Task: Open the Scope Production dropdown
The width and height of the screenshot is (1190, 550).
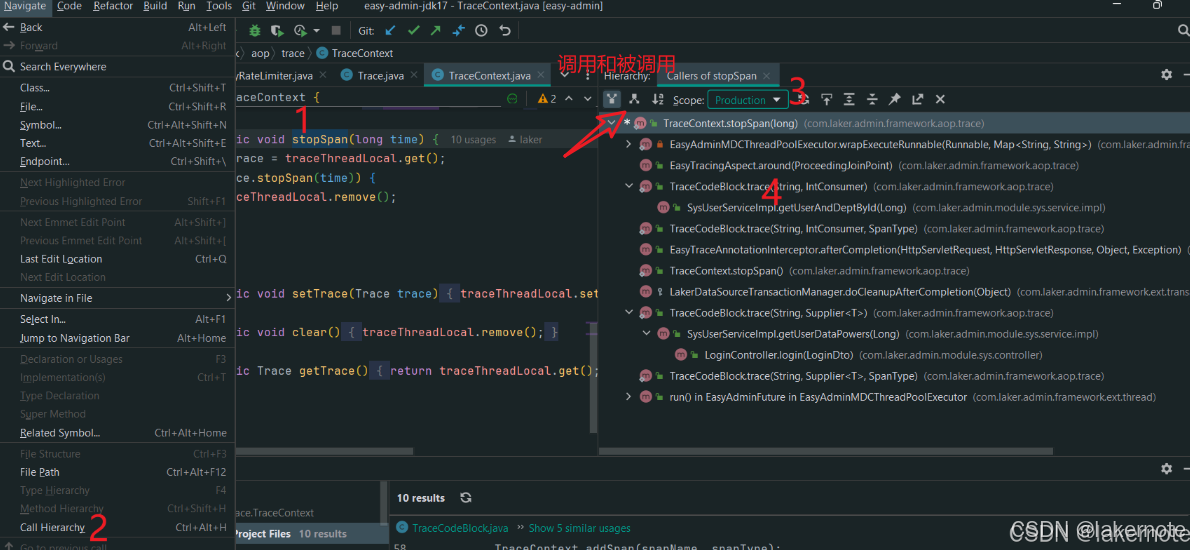Action: (748, 99)
